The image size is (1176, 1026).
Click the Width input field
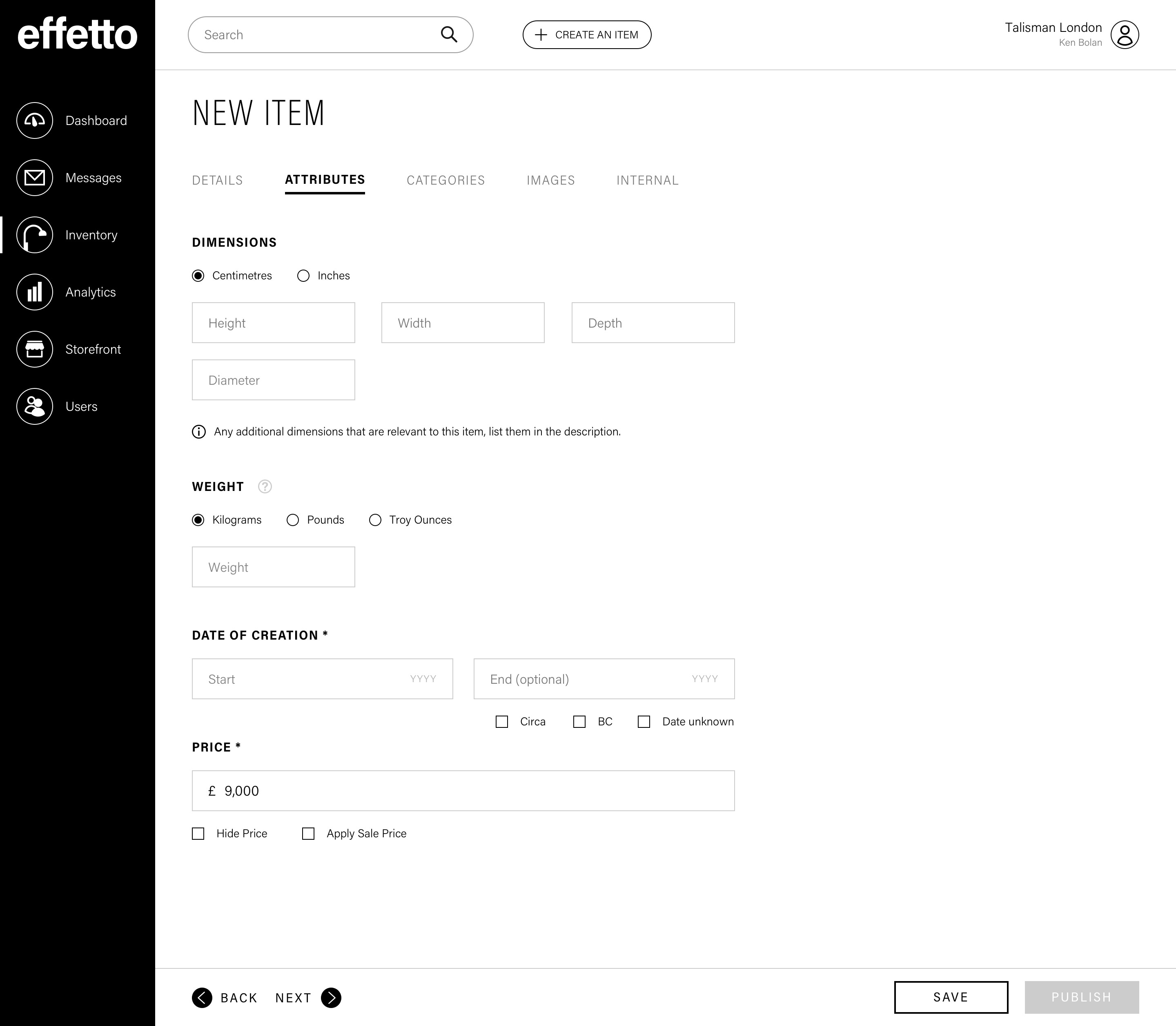463,323
